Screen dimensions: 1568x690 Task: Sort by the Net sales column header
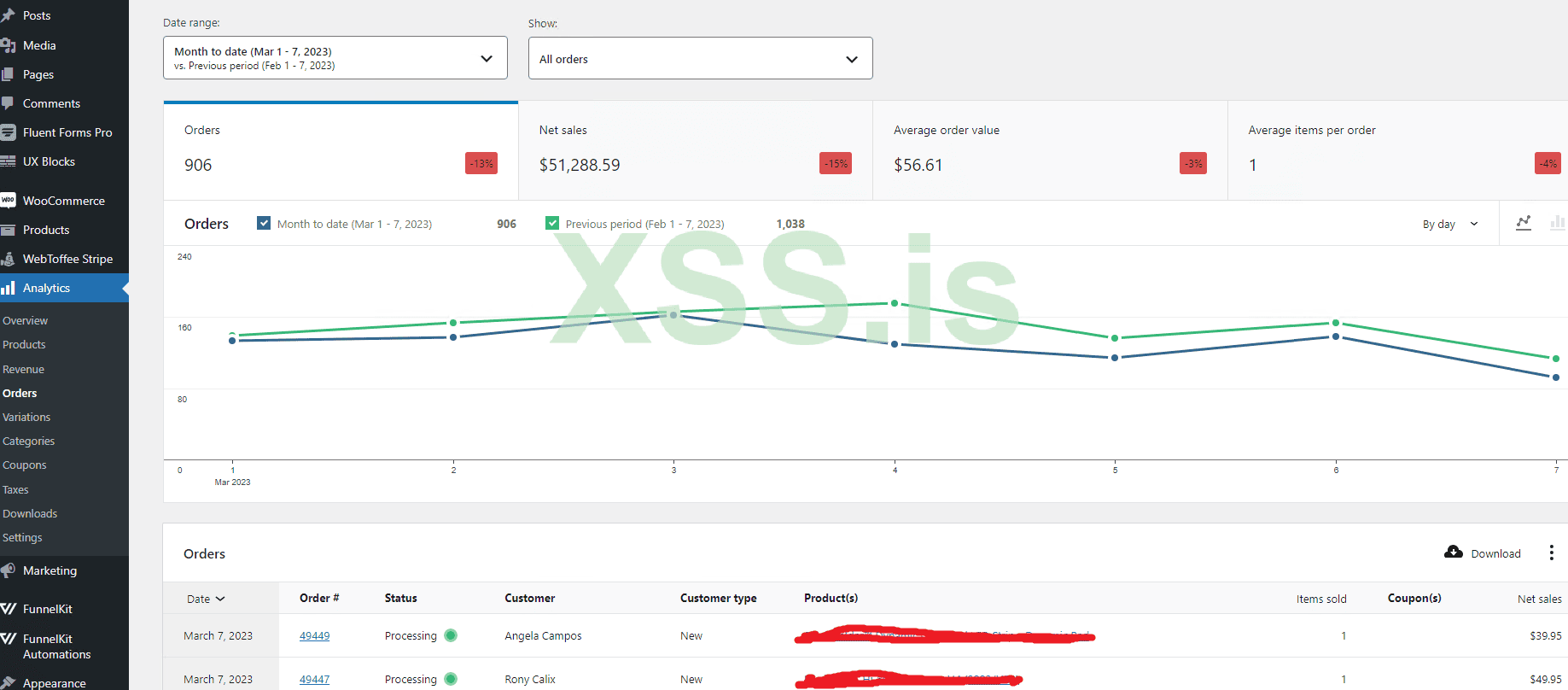tap(1540, 599)
